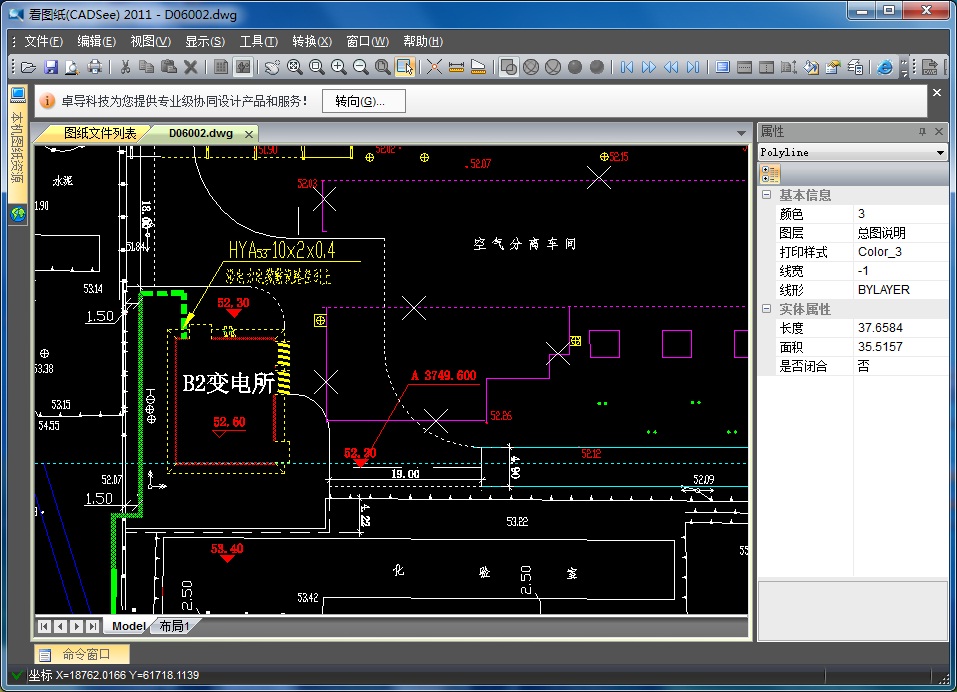Select the highlighted window-select cursor tool
Viewport: 957px width, 692px height.
pyautogui.click(x=405, y=67)
